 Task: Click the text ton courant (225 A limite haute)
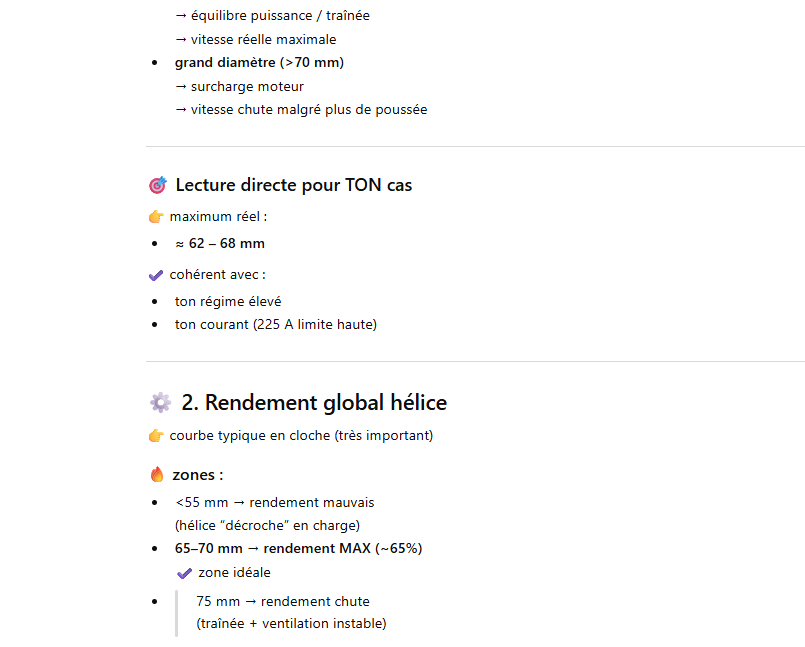pos(275,324)
